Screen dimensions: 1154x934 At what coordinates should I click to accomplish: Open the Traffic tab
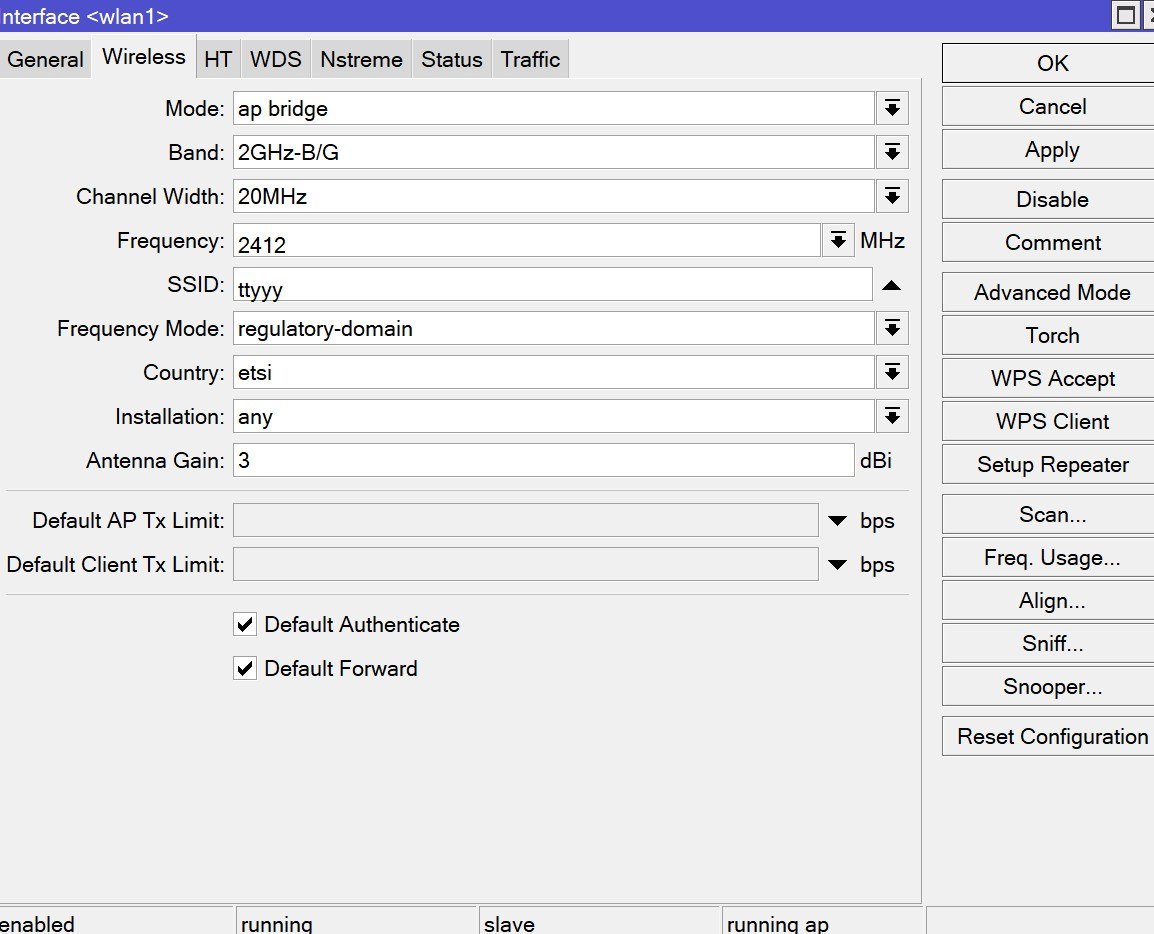(x=530, y=59)
